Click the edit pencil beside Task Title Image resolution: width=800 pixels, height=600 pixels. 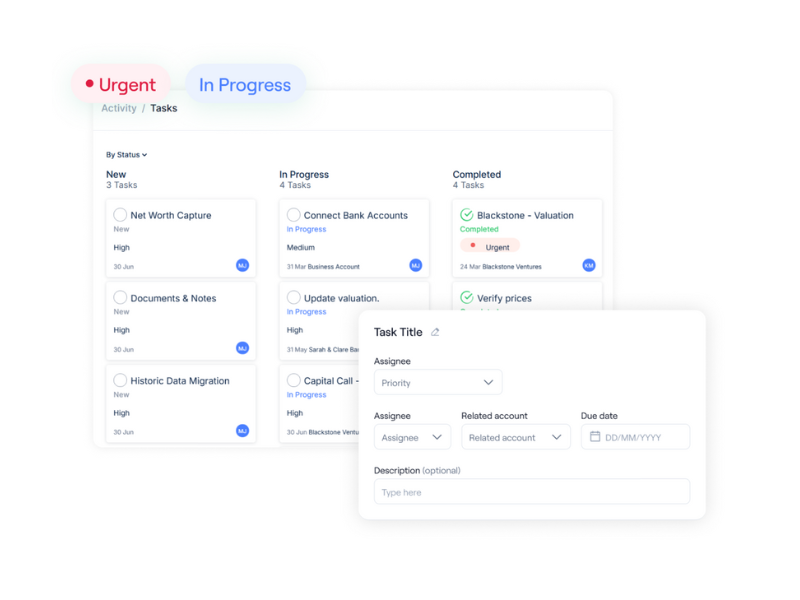coord(435,332)
